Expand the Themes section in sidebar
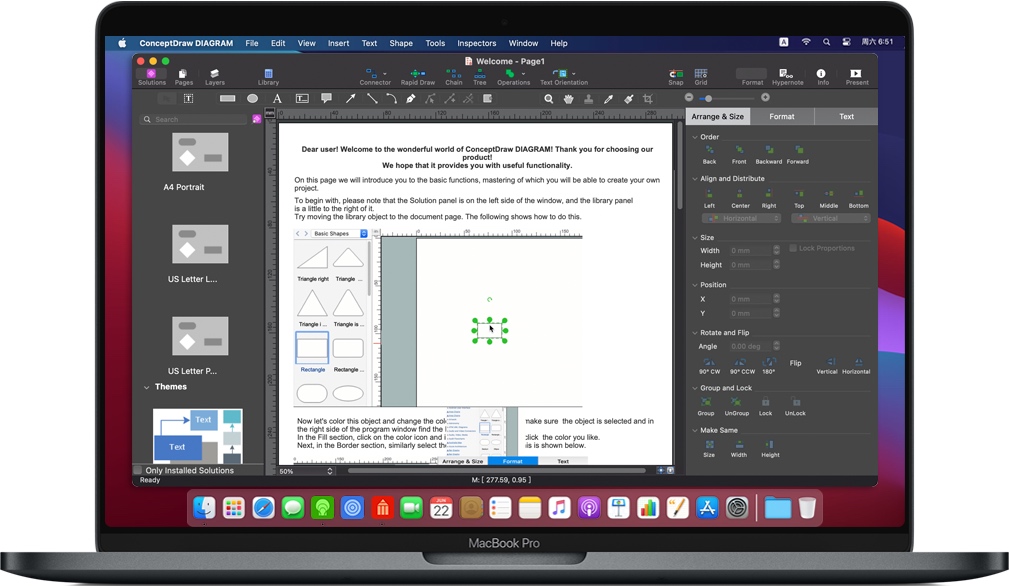Viewport: 1009px width, 586px height. tap(147, 386)
